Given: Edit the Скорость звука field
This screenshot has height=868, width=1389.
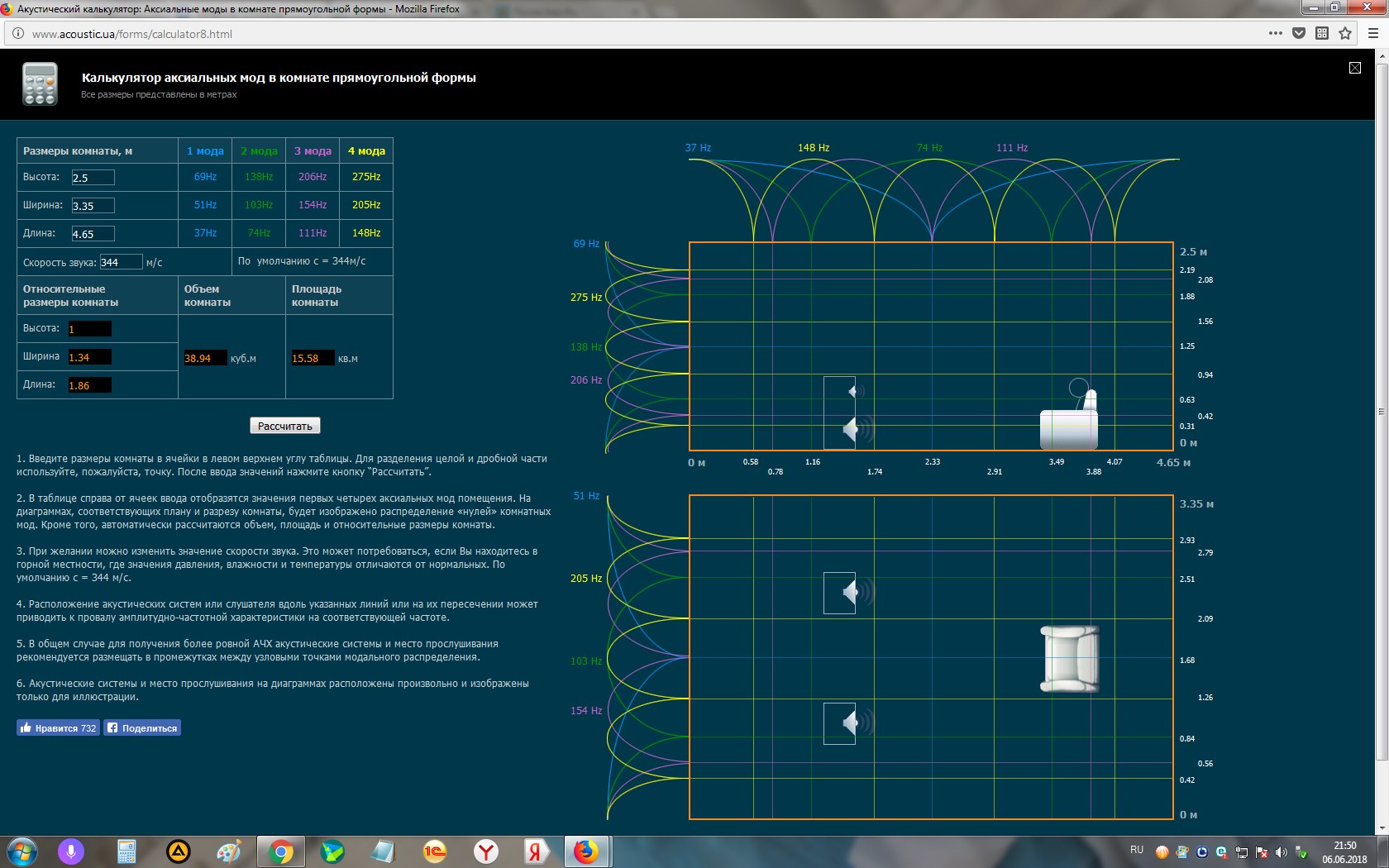Looking at the screenshot, I should [121, 262].
